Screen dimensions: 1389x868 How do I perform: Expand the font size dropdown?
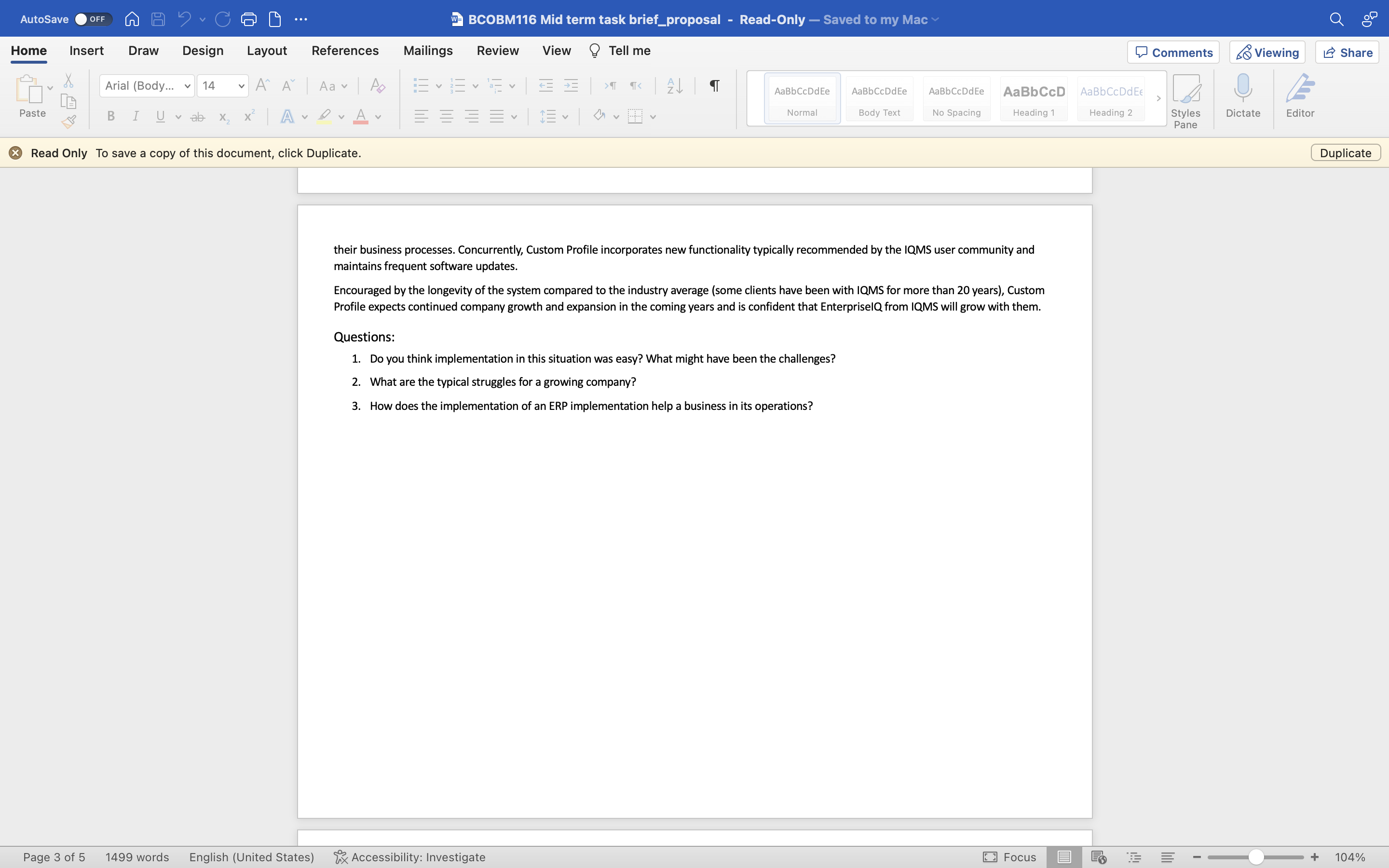tap(242, 86)
